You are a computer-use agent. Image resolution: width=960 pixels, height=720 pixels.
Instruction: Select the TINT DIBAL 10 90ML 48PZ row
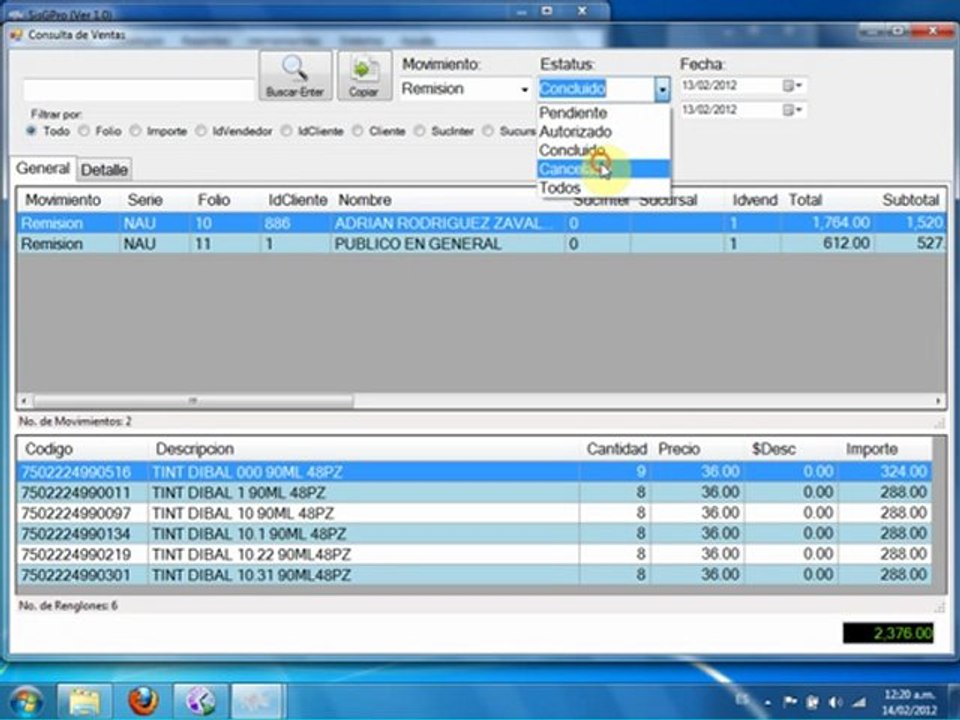pos(474,513)
